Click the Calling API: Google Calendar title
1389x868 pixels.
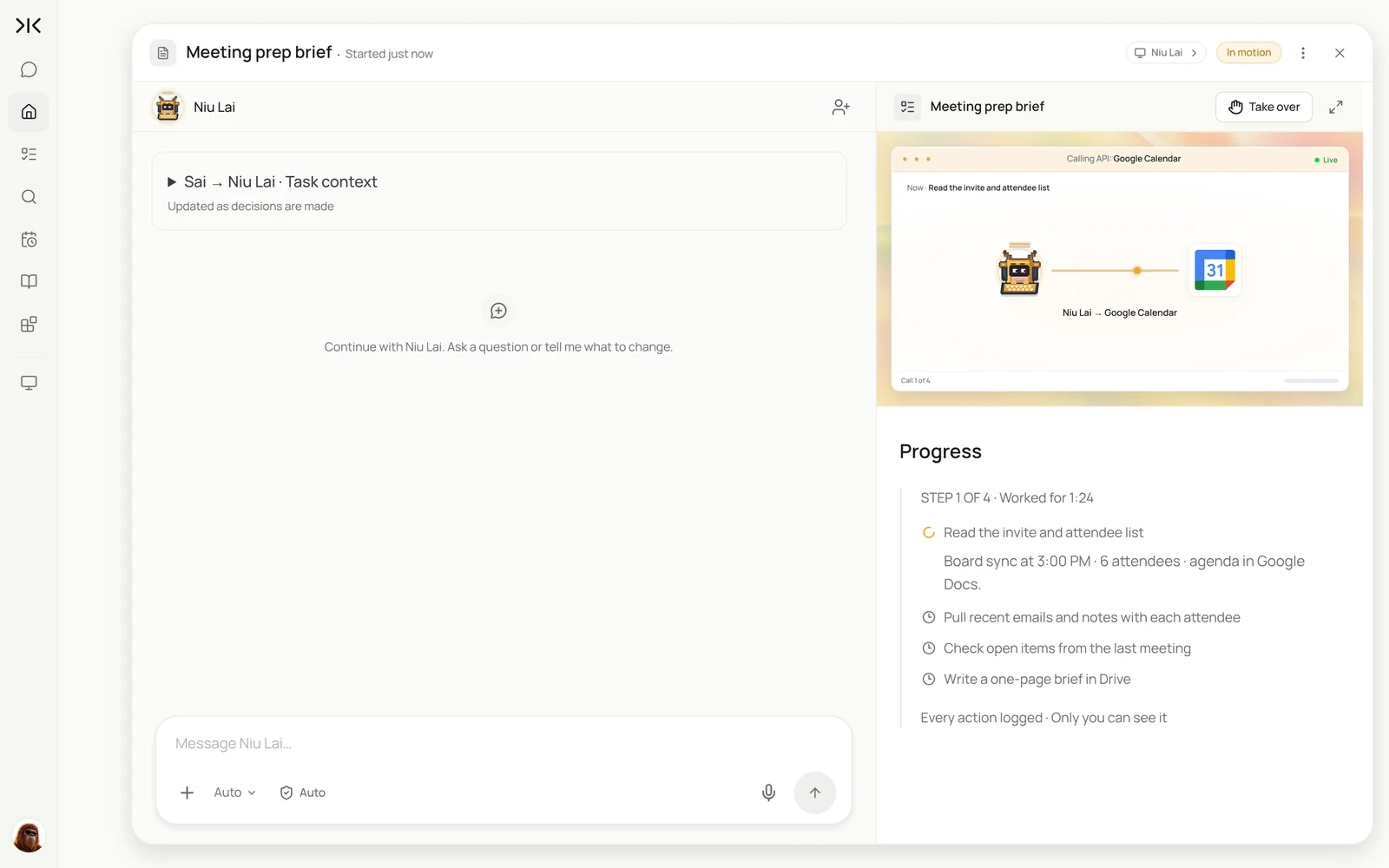click(1123, 159)
